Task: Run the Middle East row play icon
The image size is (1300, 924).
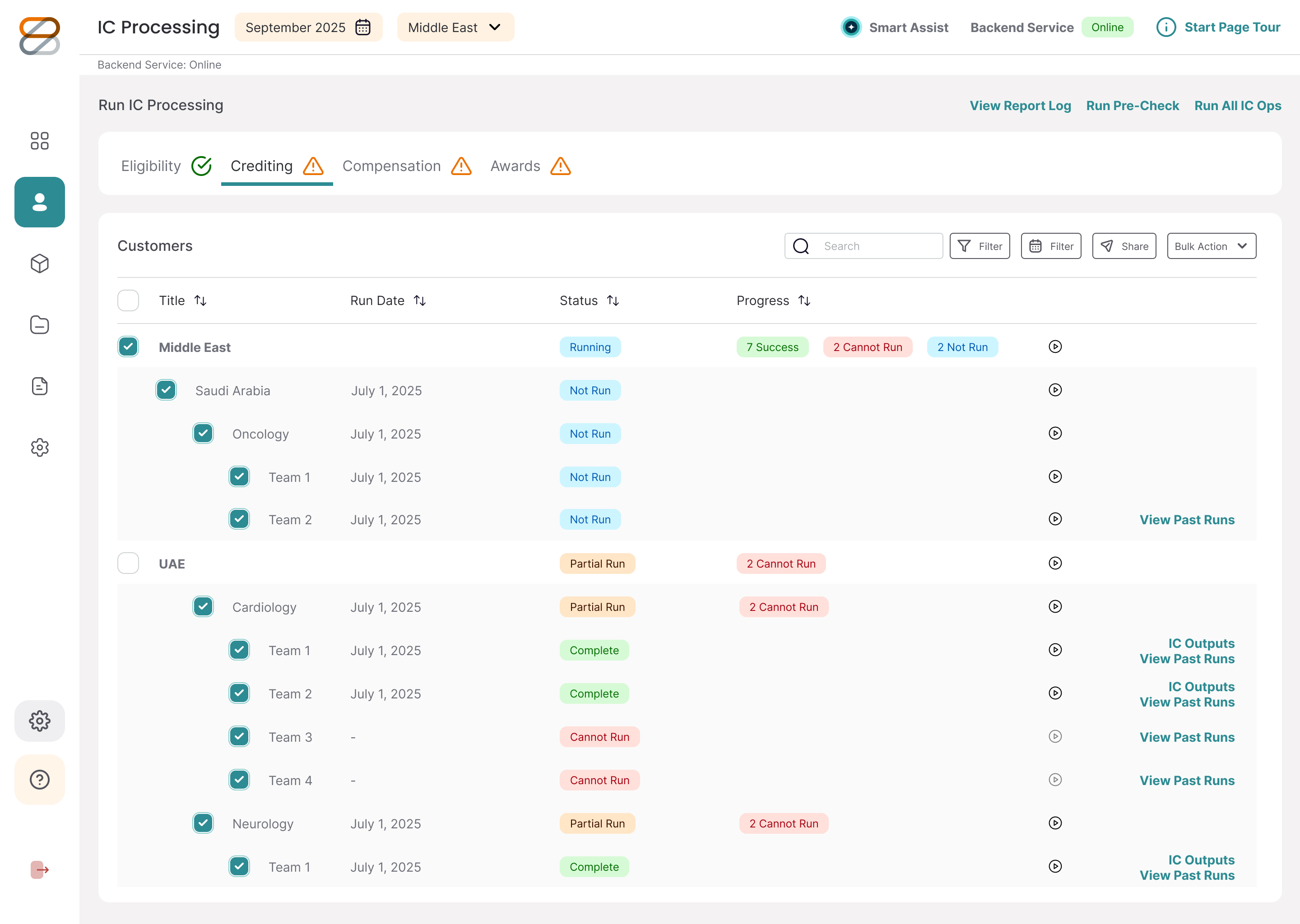Action: pos(1055,346)
